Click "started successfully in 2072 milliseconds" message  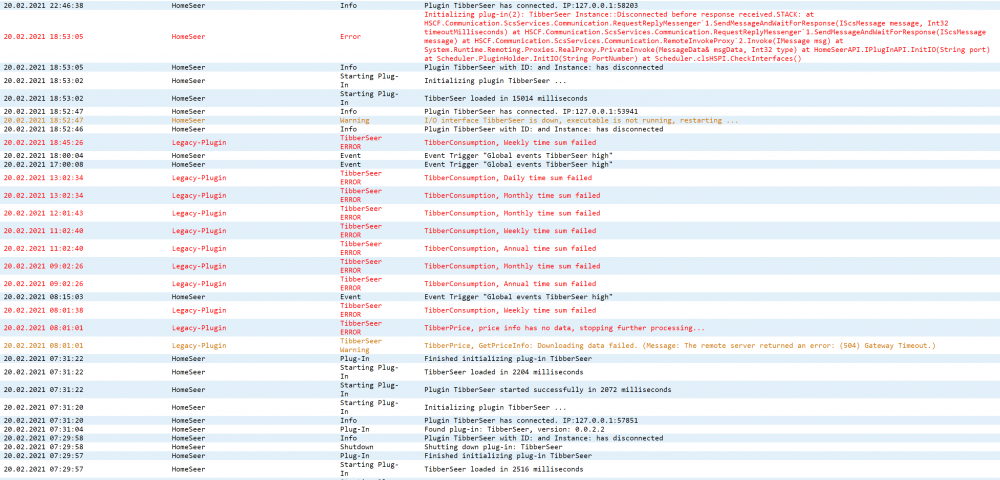tap(547, 389)
